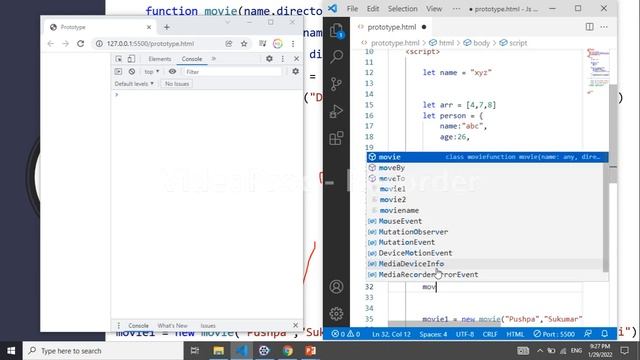Open DevTools settings gear
Screen dimensions: 640x360
point(269,59)
